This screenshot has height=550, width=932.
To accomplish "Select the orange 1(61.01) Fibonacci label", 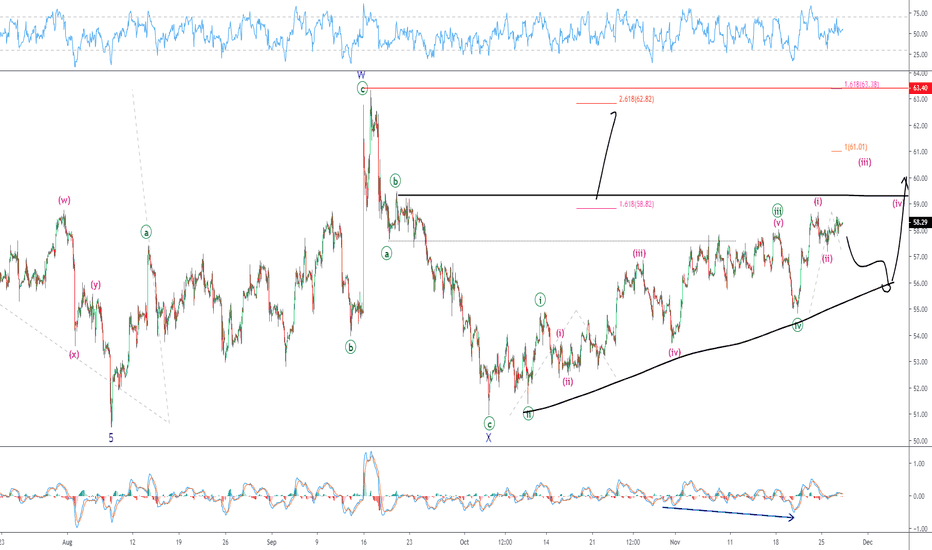I will coord(855,147).
